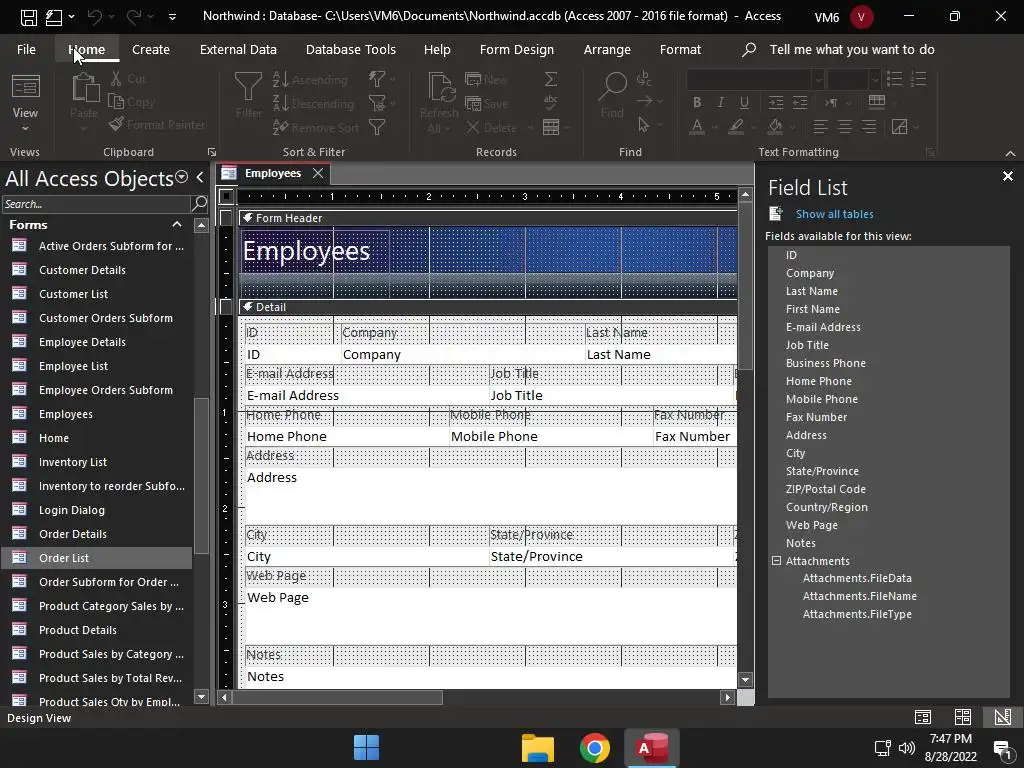This screenshot has height=768, width=1024.
Task: Click the Redo arrow in the quick access toolbar
Action: [133, 17]
